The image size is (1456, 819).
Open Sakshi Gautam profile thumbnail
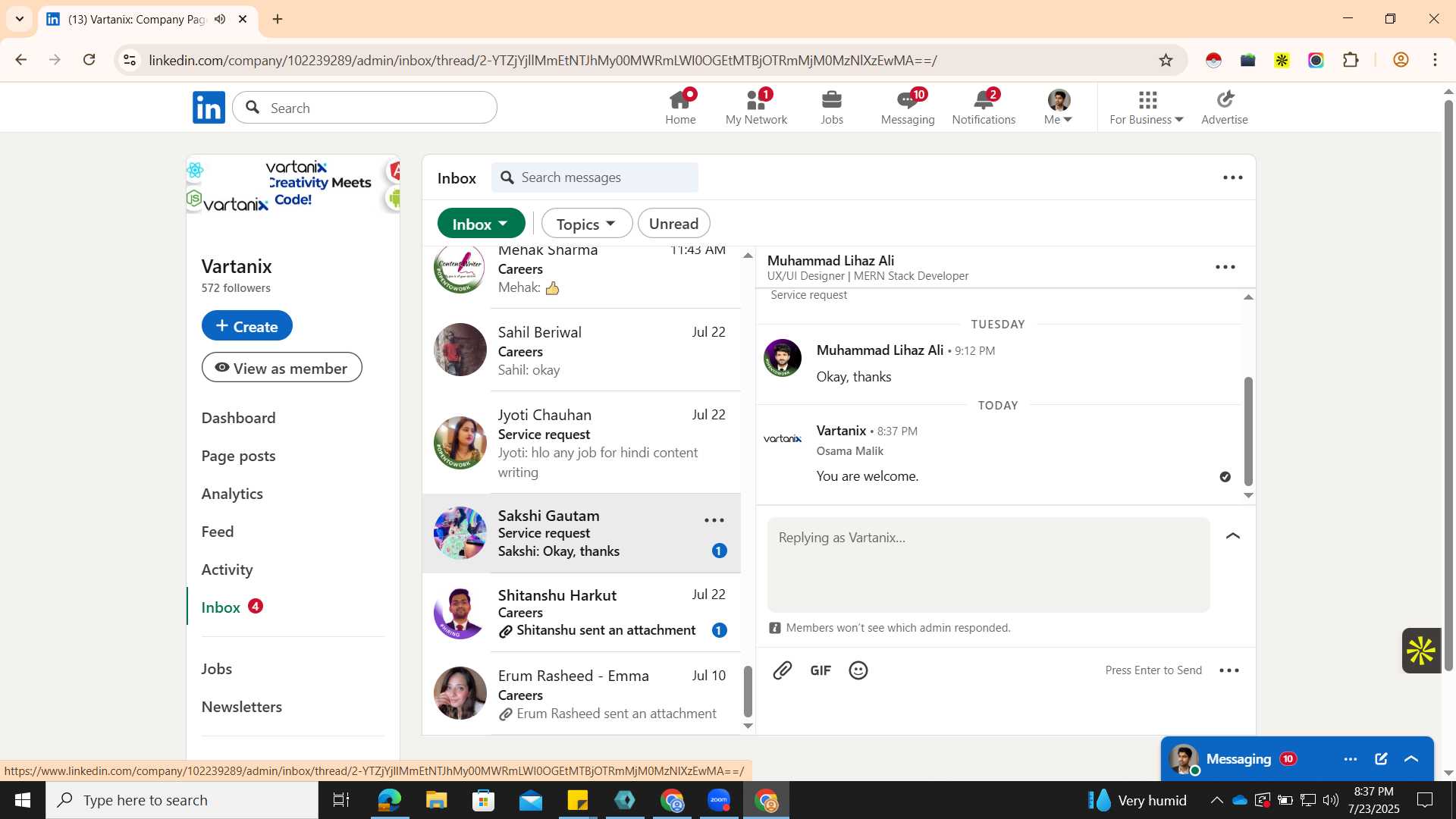[460, 533]
